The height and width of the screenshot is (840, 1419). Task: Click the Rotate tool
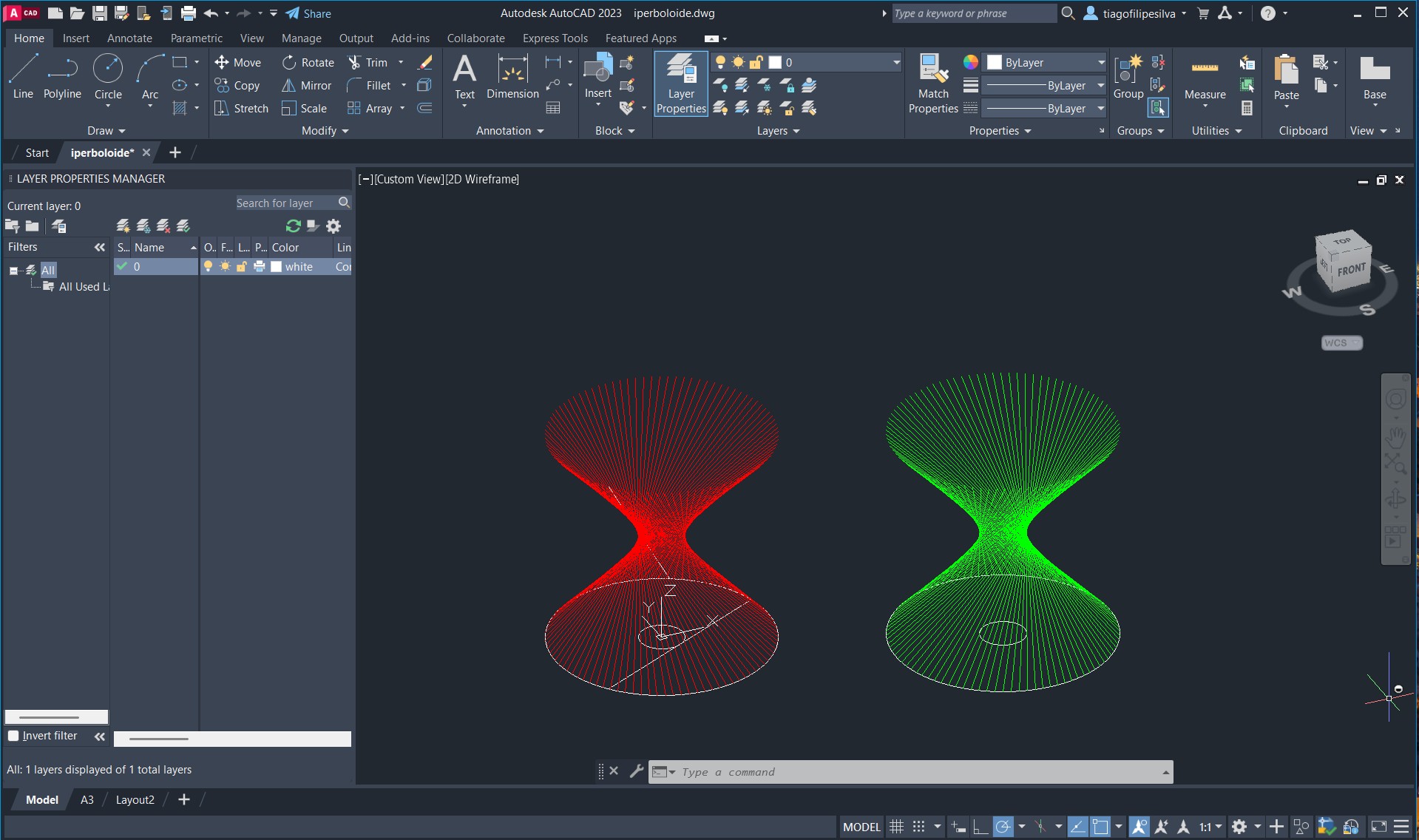point(308,63)
